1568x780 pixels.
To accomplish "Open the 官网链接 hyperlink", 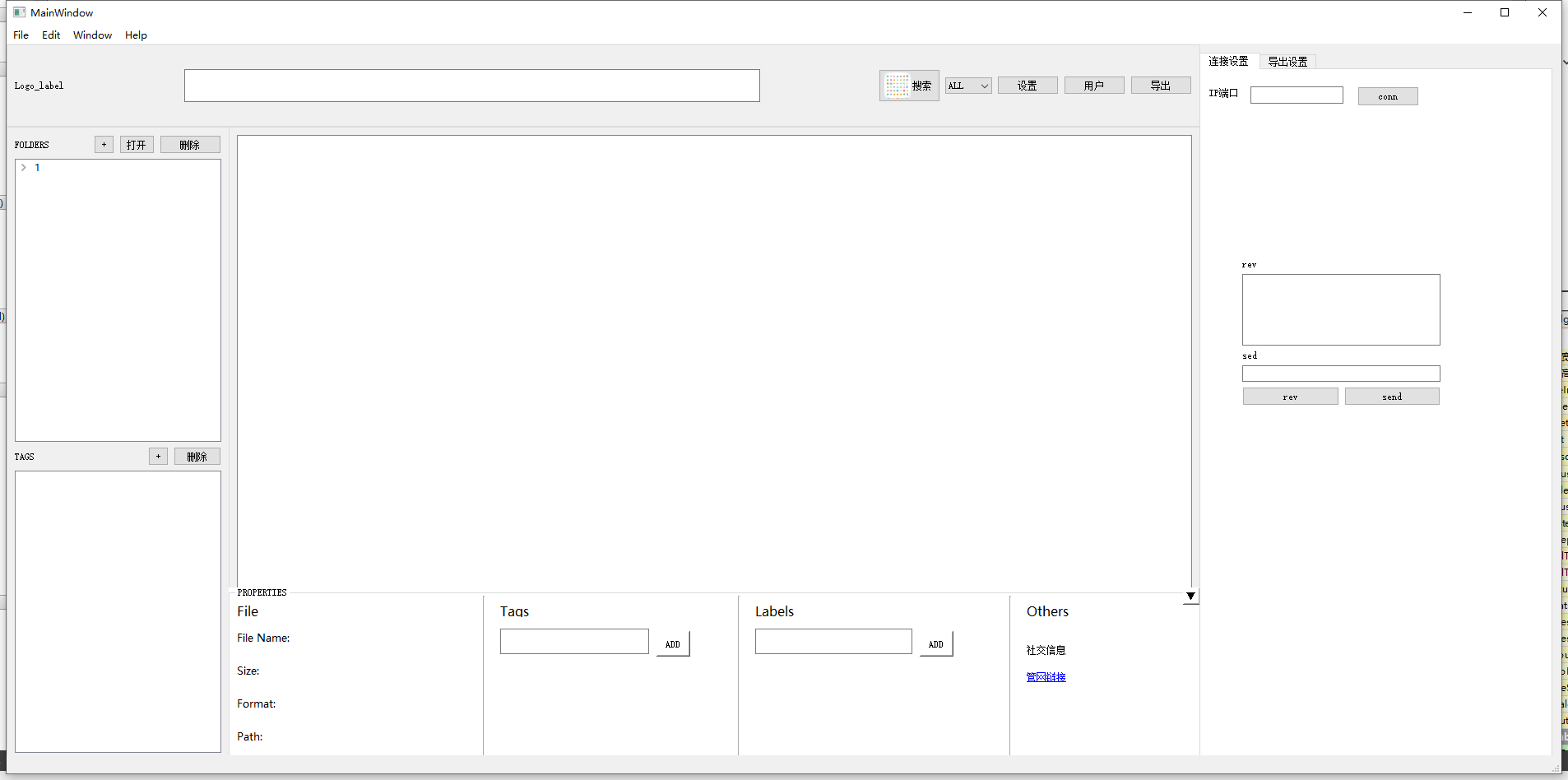I will pos(1046,677).
